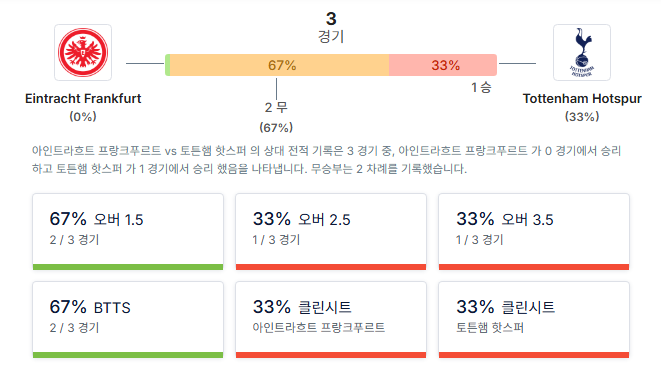This screenshot has height=369, width=661.
Task: Select the 아인트라흐트 프랑크푸르트 클린시트 card
Action: [331, 320]
